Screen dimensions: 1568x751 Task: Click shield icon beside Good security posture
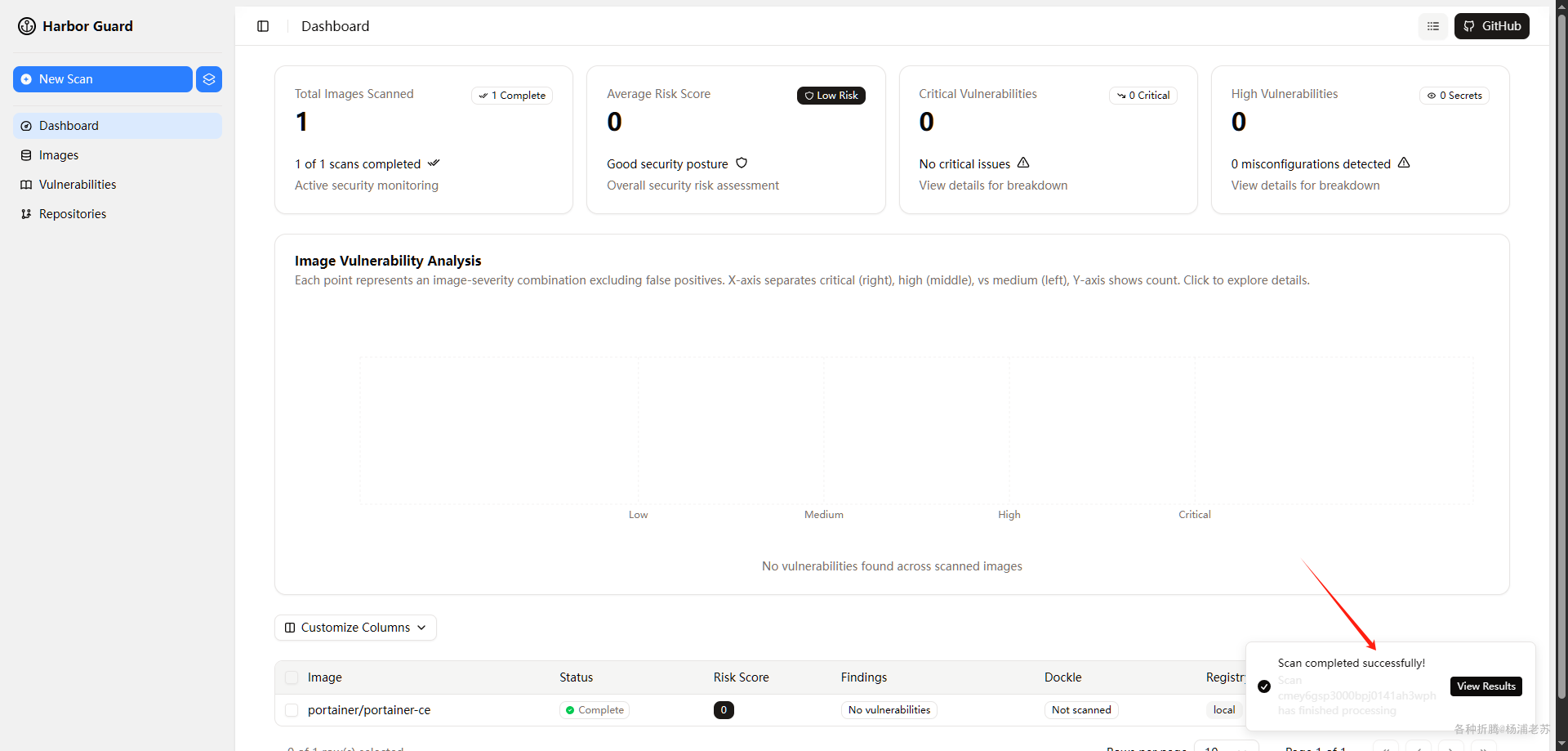[x=742, y=163]
